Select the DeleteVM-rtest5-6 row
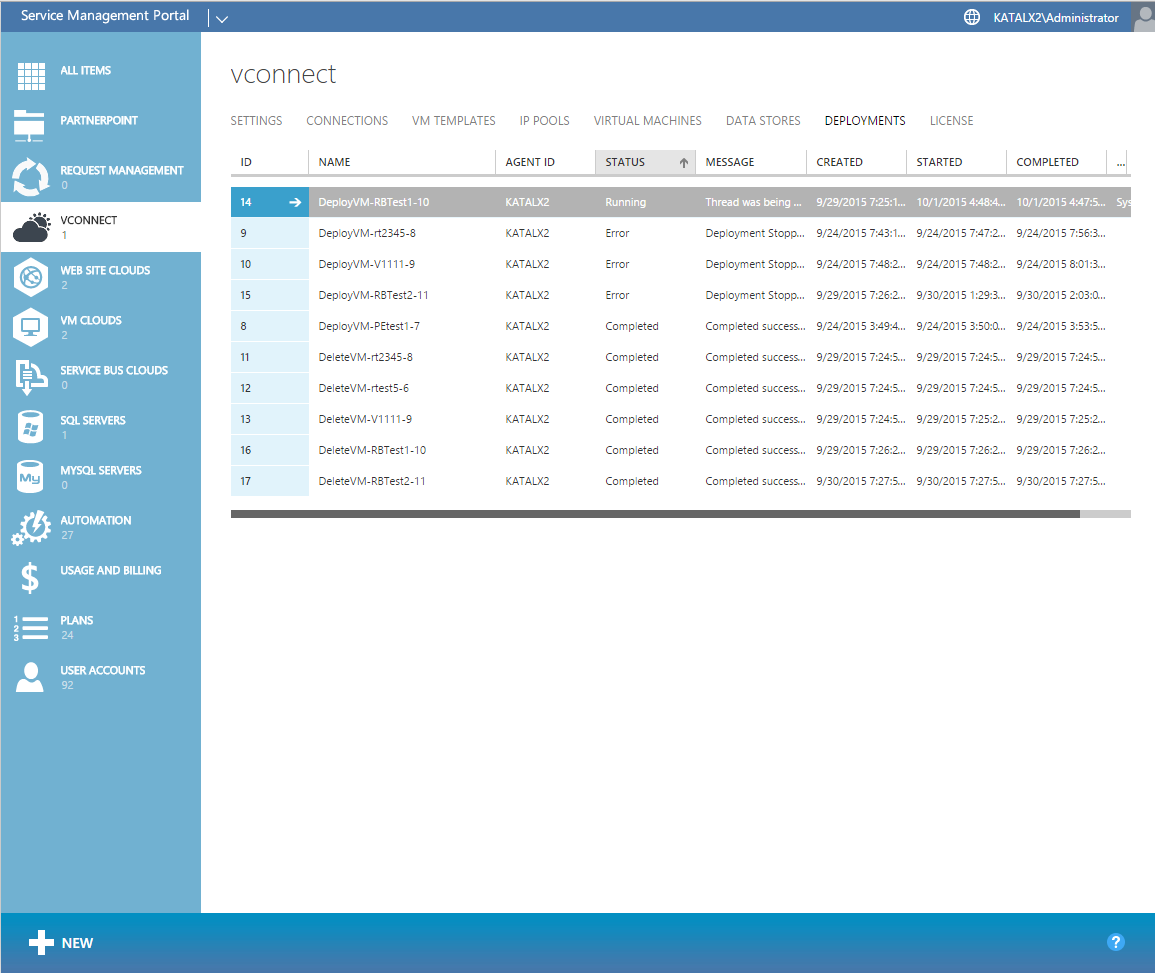Screen dimensions: 1155x973 (x=681, y=387)
